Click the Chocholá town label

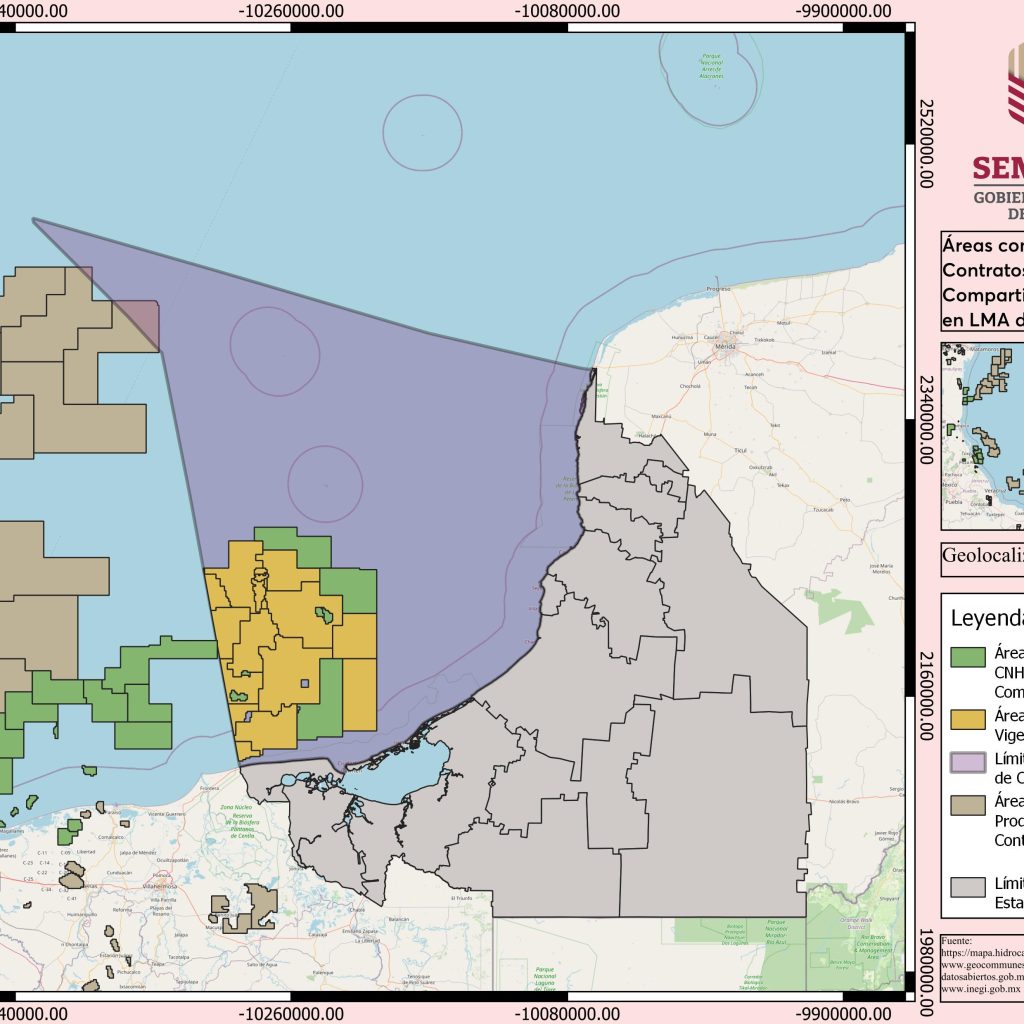pyautogui.click(x=690, y=386)
